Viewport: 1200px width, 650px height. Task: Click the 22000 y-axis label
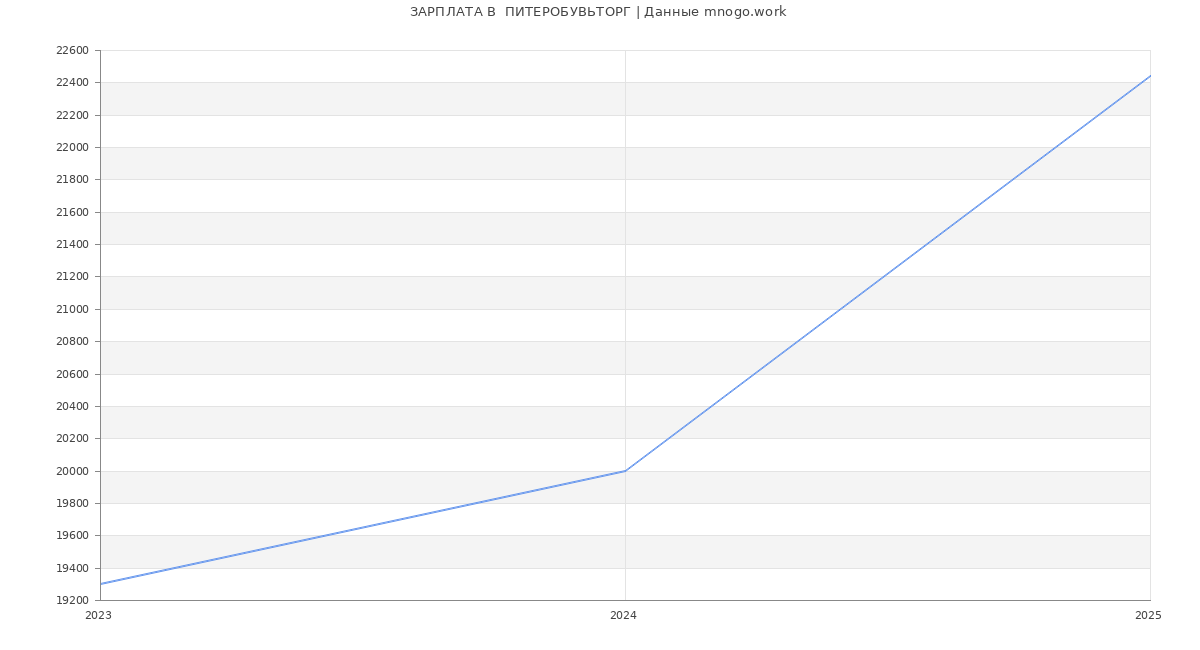[74, 148]
